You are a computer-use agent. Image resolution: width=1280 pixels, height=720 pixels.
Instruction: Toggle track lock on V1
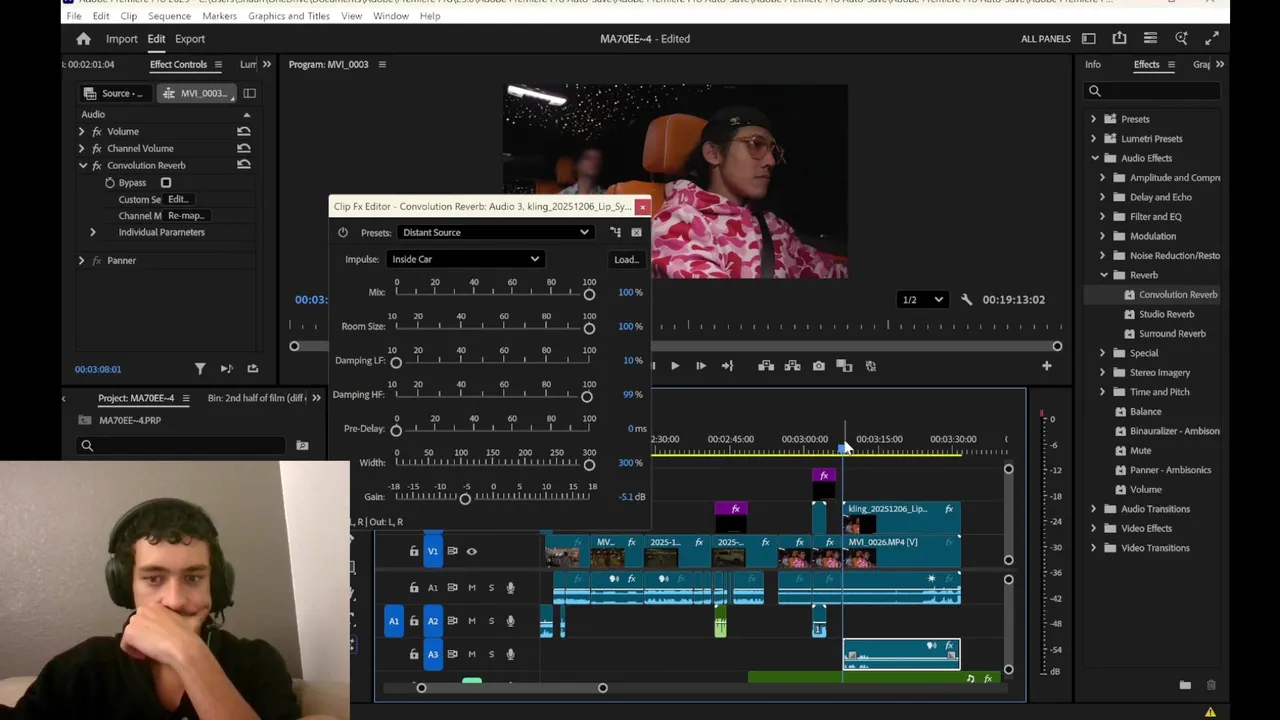414,551
